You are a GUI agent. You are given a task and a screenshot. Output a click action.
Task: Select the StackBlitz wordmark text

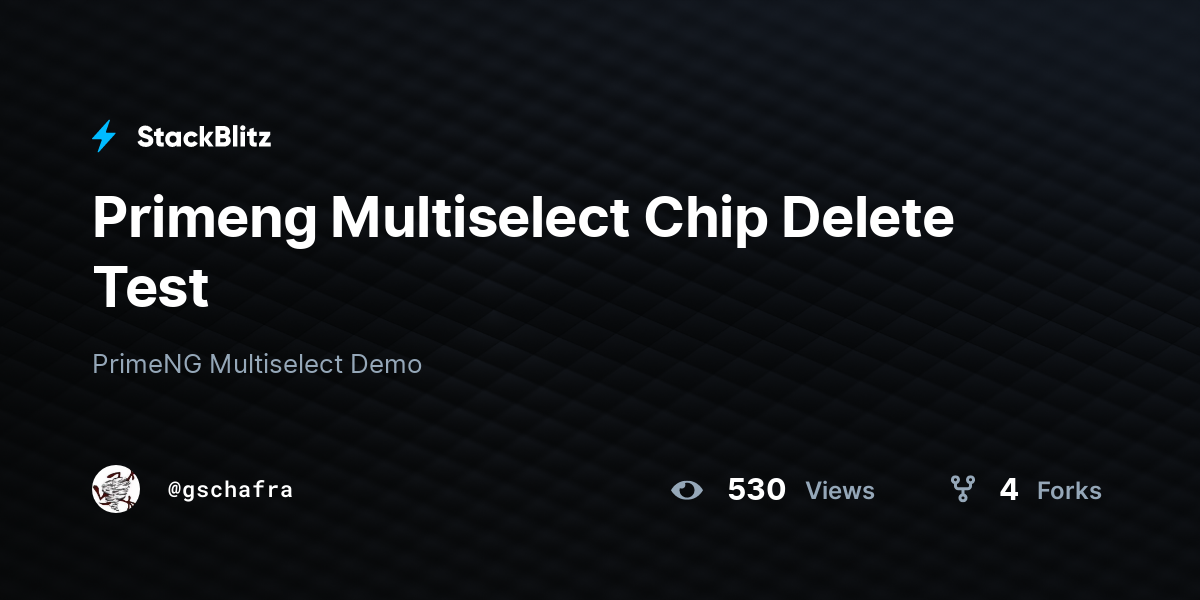click(204, 137)
